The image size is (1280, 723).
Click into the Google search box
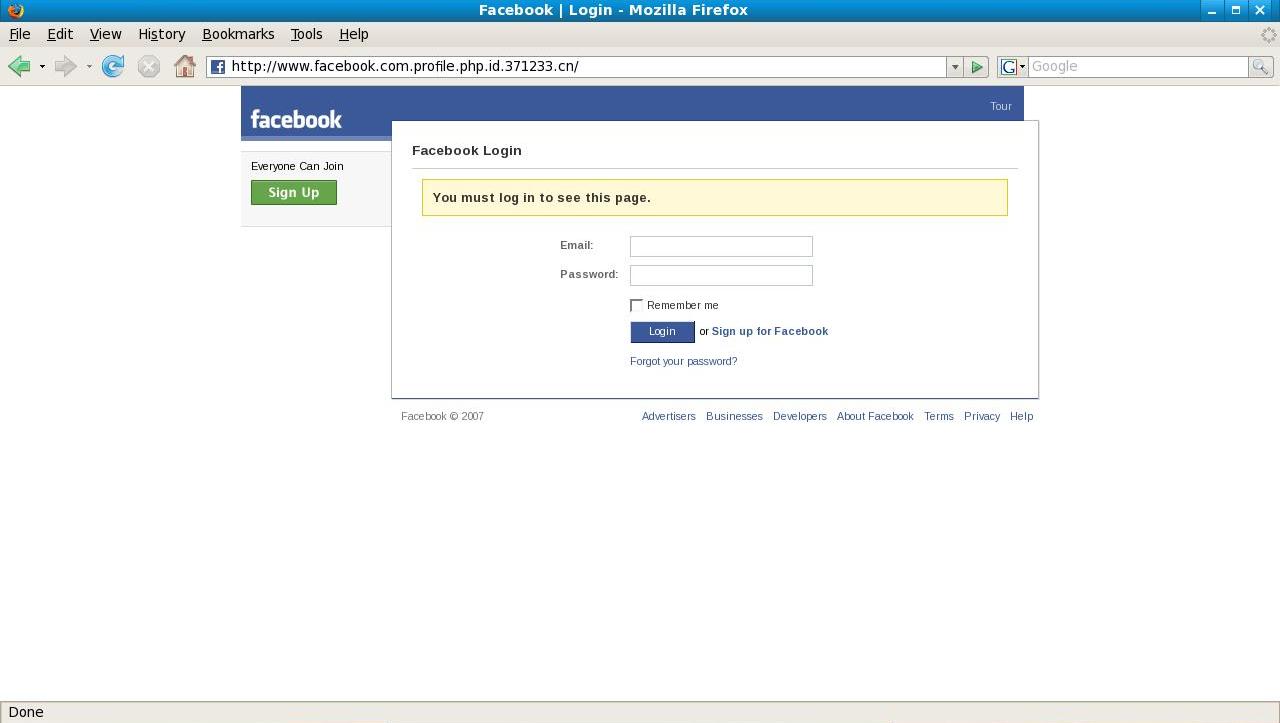[x=1137, y=66]
